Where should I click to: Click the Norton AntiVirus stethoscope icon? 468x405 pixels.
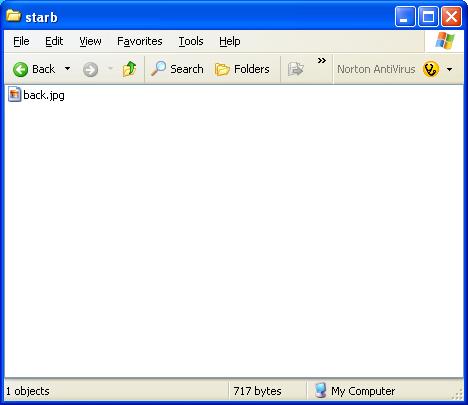[431, 69]
